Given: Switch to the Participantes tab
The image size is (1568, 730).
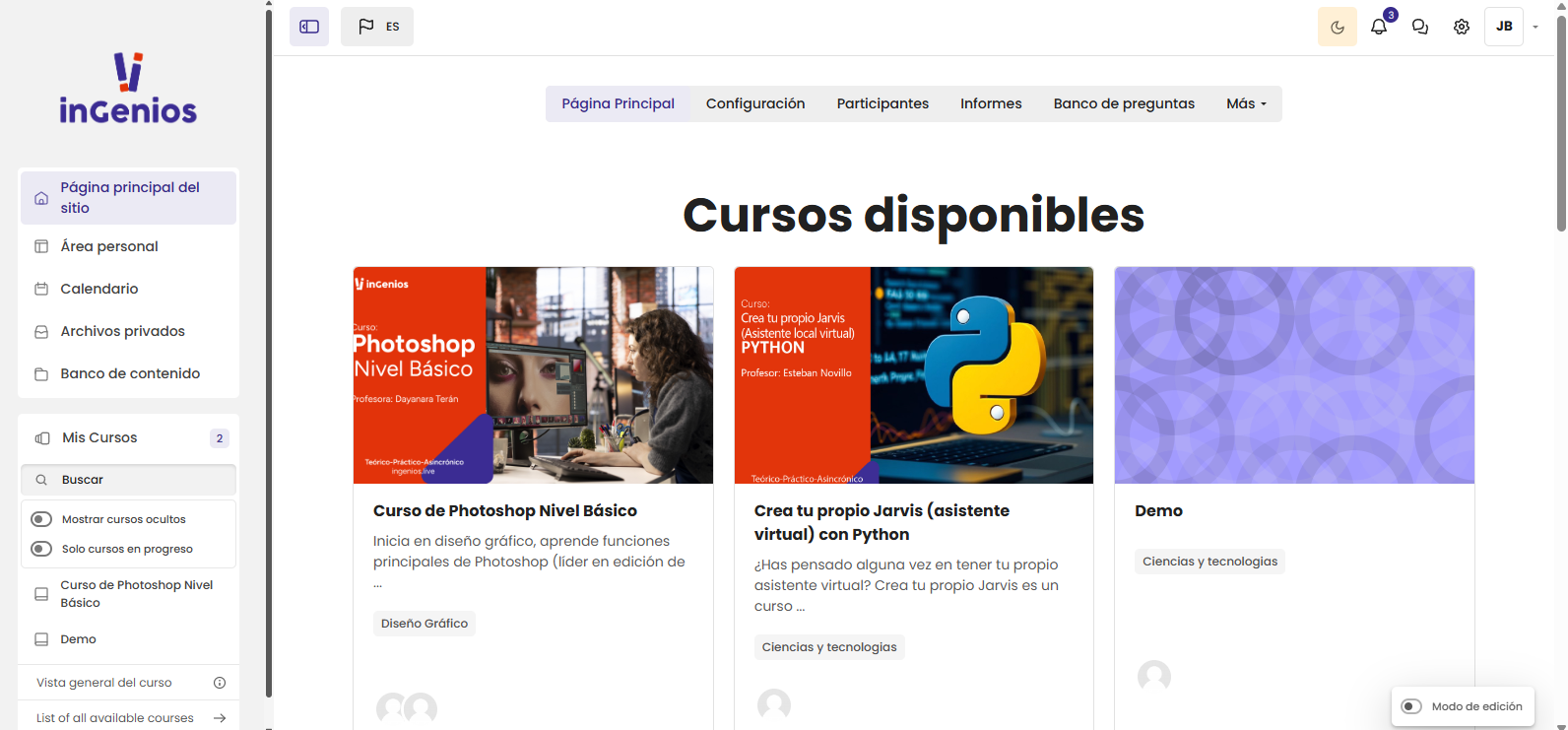Looking at the screenshot, I should tap(882, 103).
